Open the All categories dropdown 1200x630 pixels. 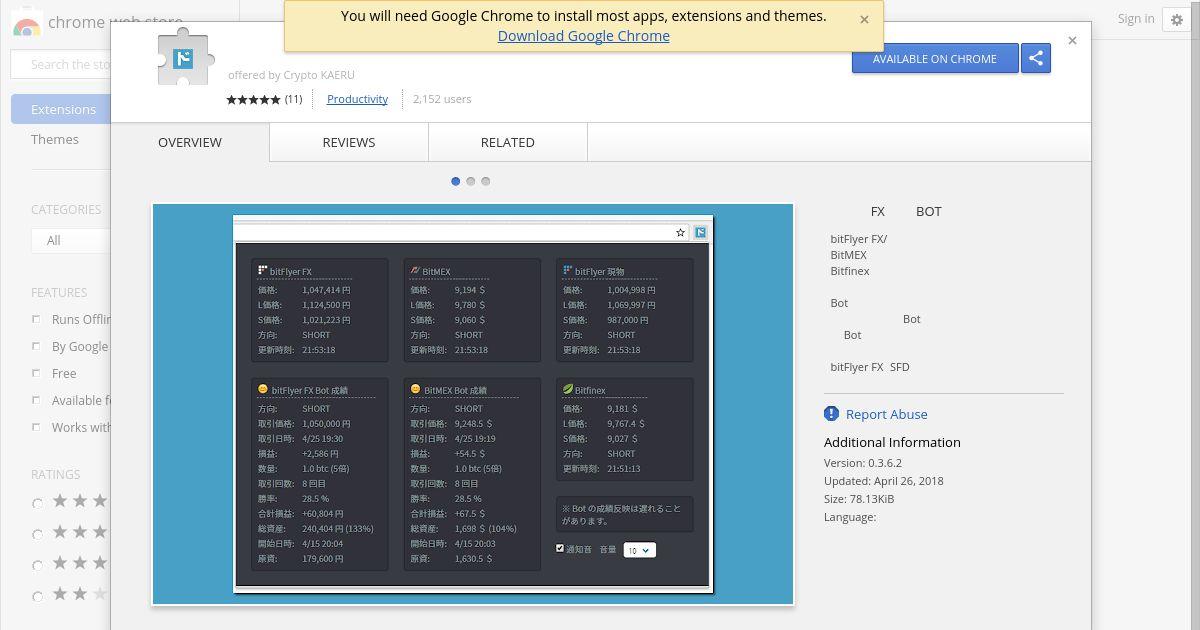point(70,240)
